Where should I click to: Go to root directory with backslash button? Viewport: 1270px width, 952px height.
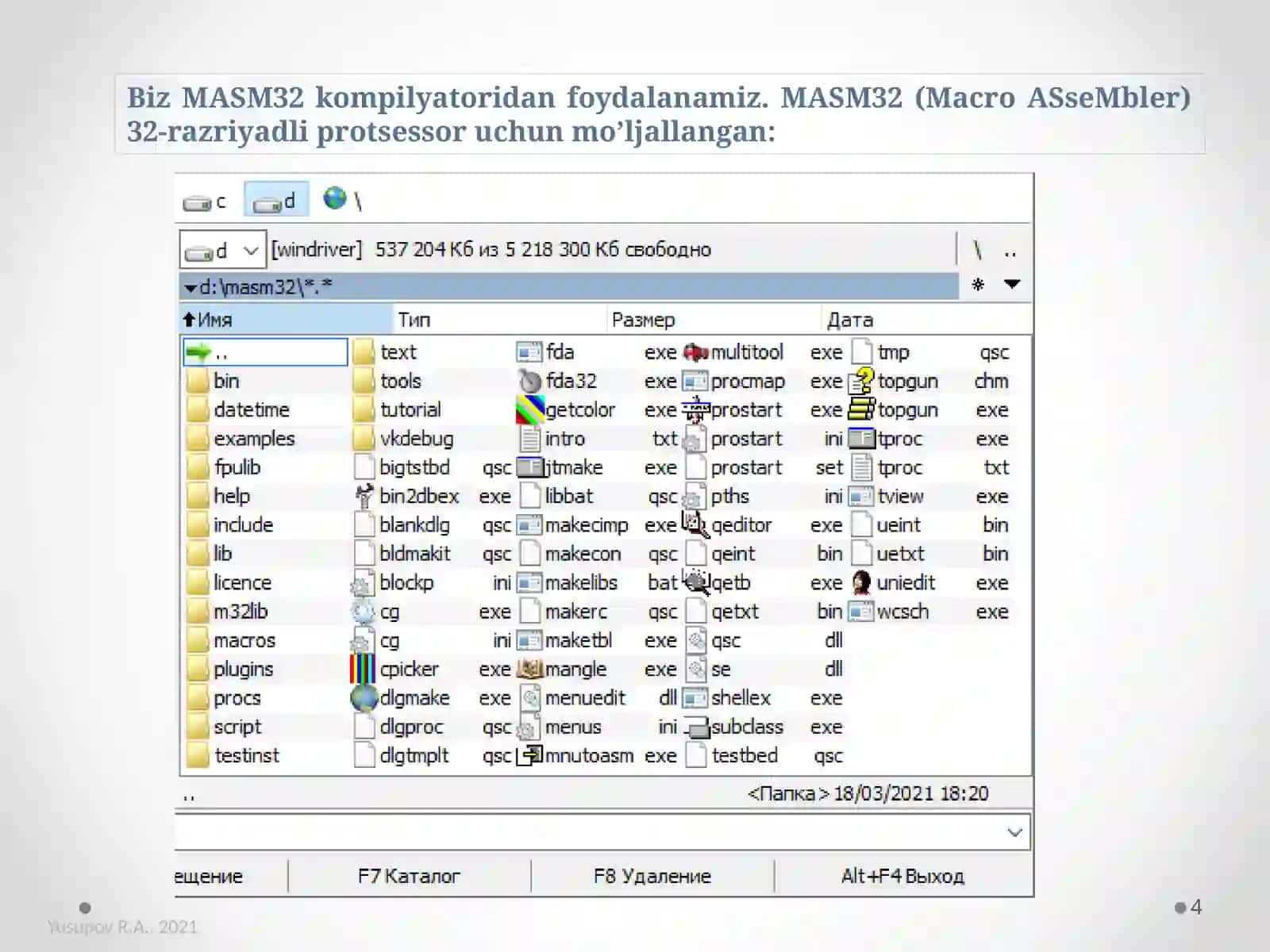978,251
